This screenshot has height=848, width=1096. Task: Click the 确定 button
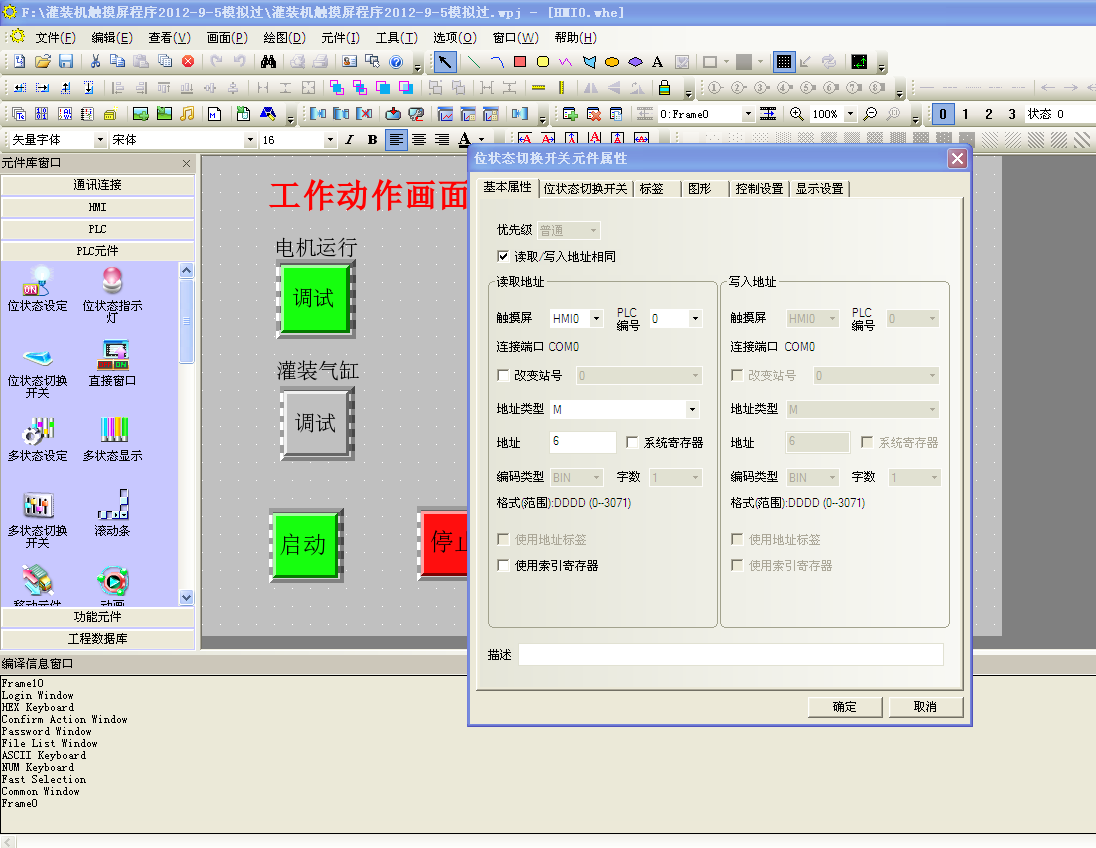(x=844, y=707)
